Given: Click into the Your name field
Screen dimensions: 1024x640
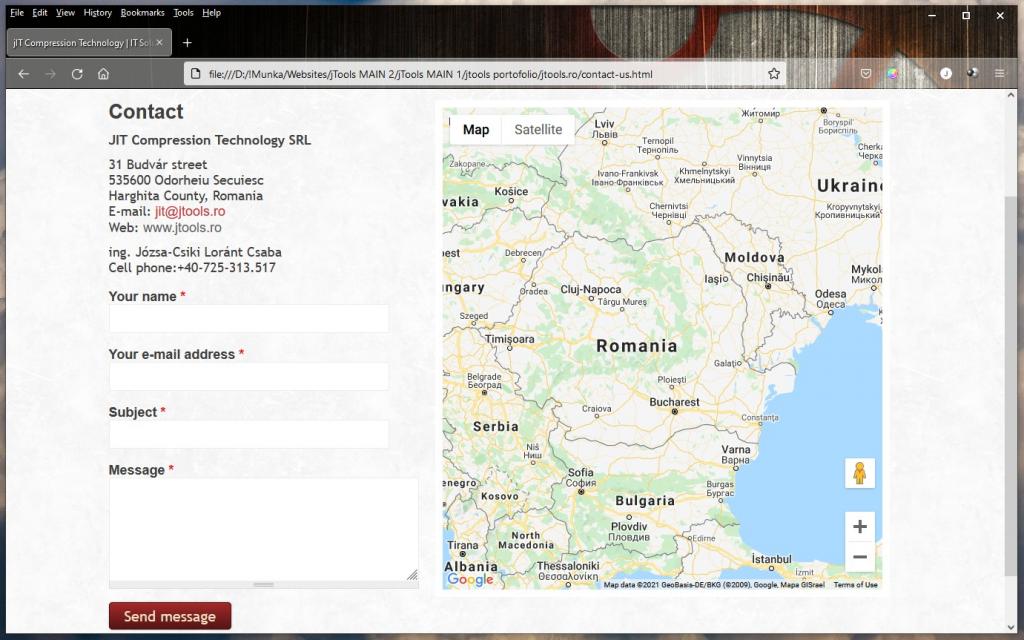Looking at the screenshot, I should 248,319.
